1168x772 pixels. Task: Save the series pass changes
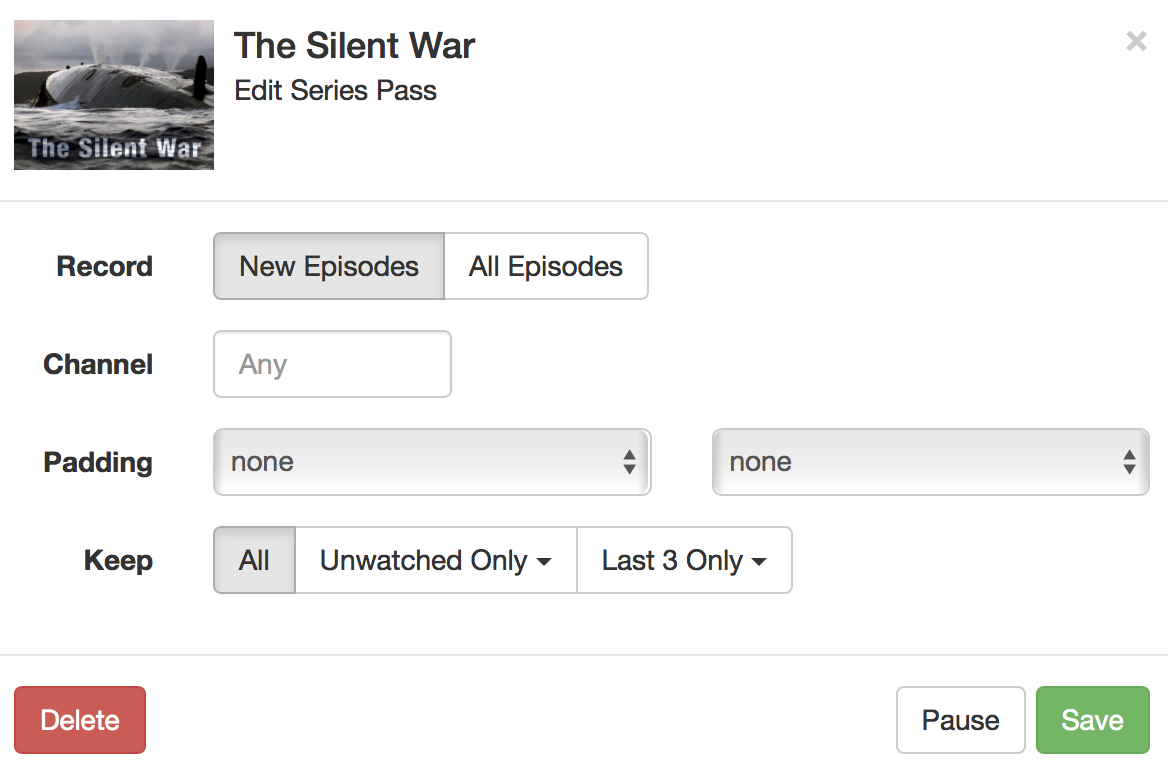[1092, 720]
